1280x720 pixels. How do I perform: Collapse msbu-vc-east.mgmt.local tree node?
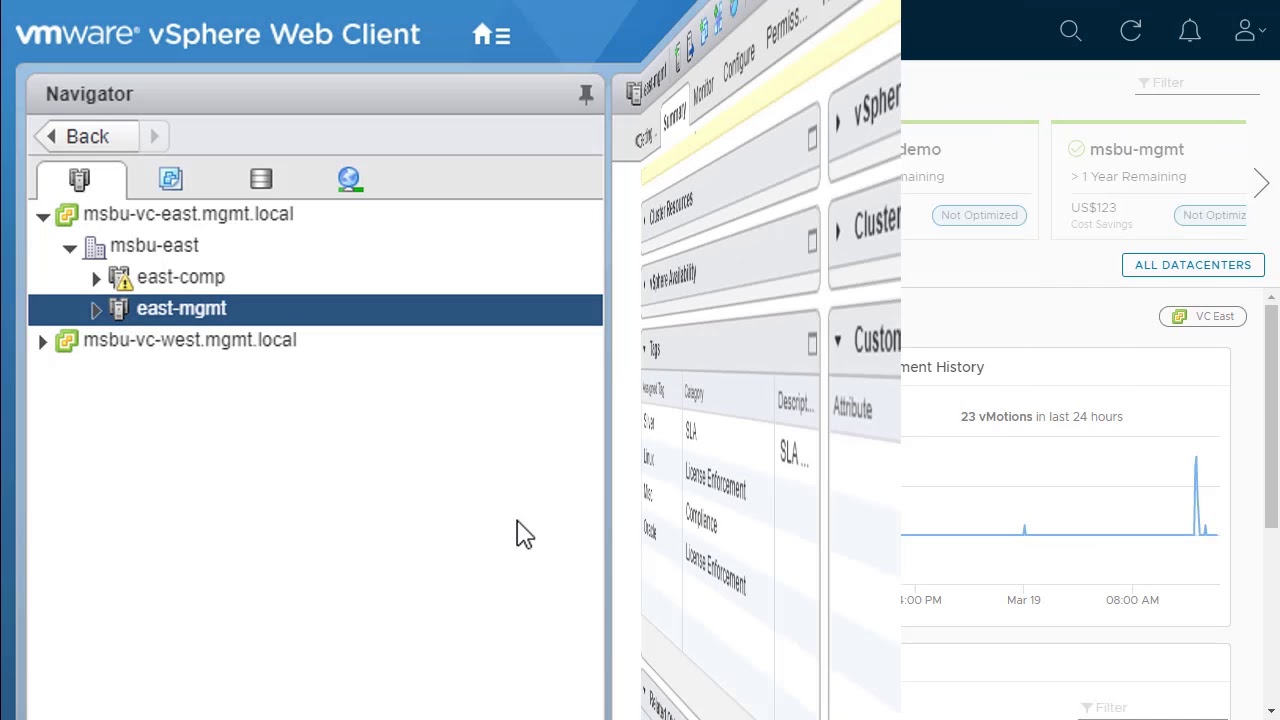click(x=43, y=215)
